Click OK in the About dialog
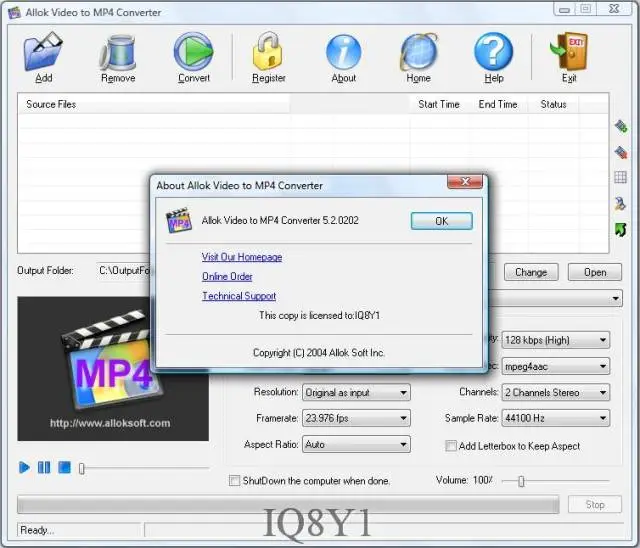 coord(442,221)
